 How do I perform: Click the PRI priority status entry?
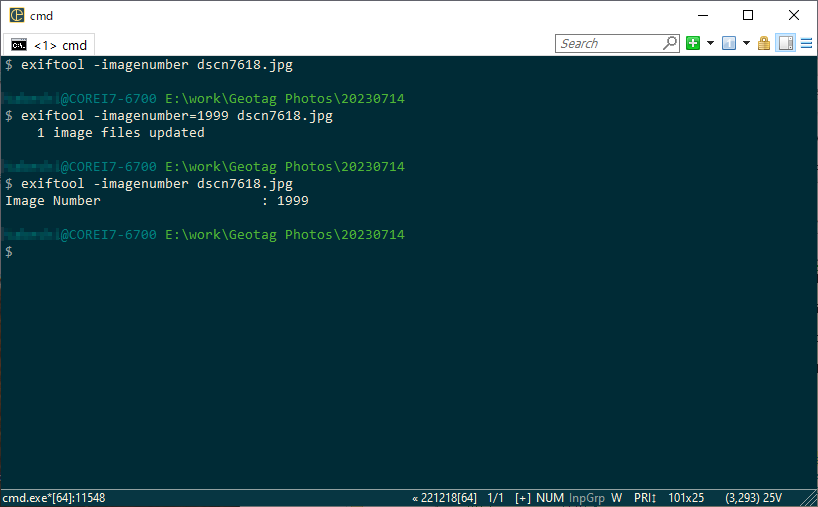point(645,498)
